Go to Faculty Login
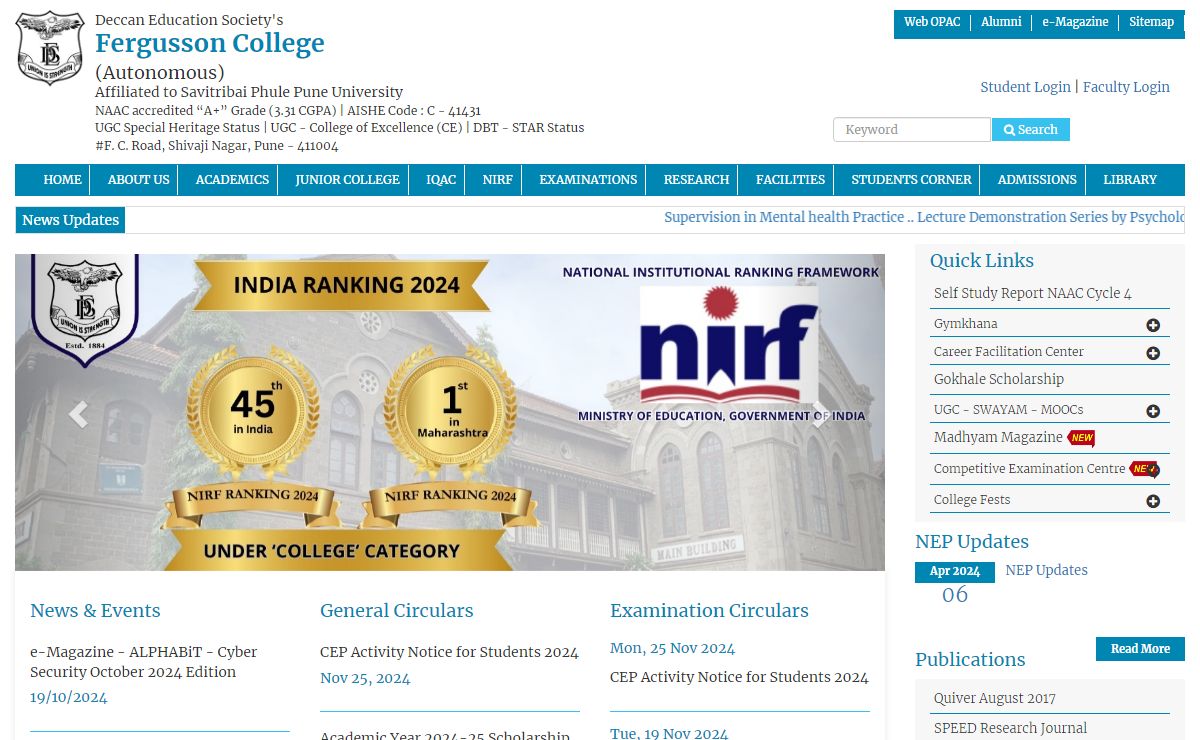The width and height of the screenshot is (1200, 740). click(1126, 87)
